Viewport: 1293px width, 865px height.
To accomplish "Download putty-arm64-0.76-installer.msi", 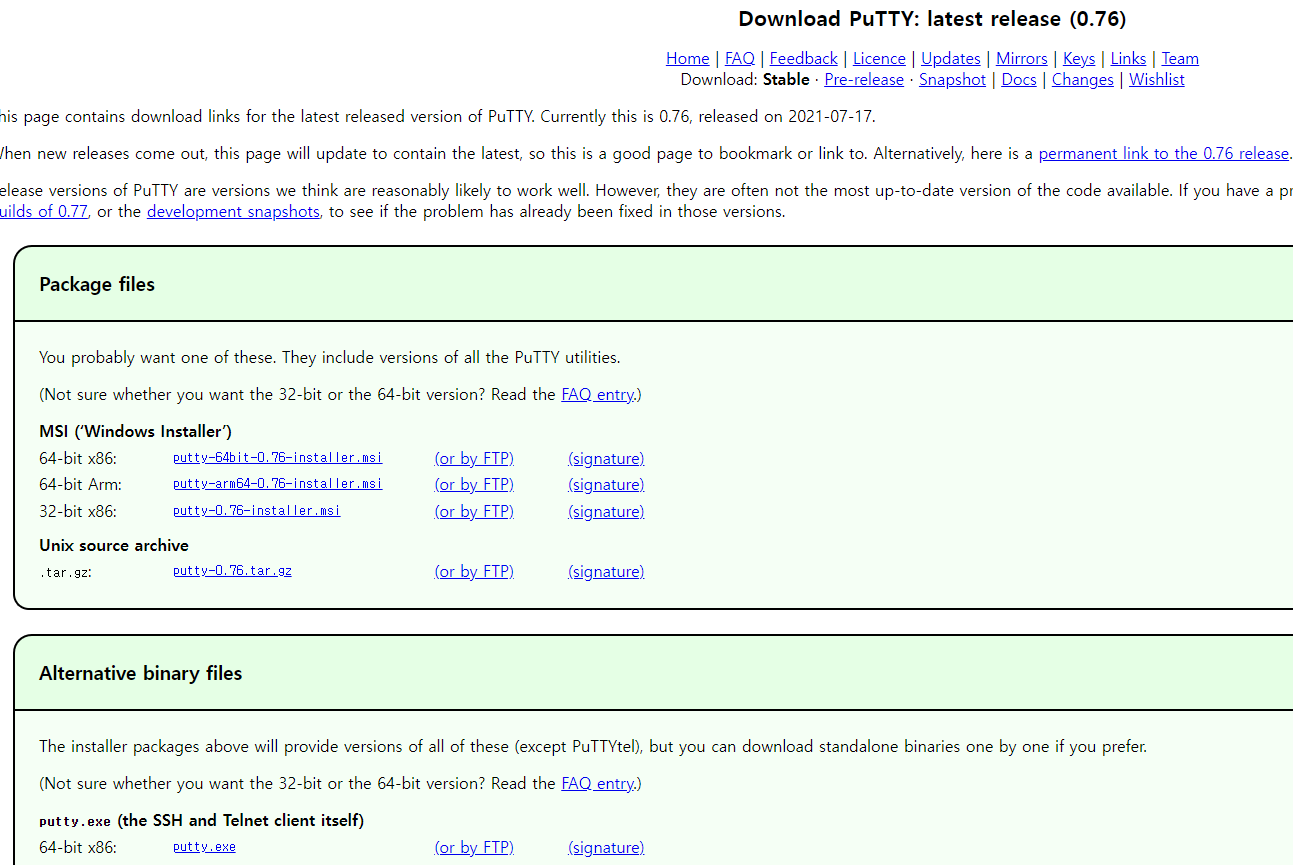I will click(x=277, y=484).
